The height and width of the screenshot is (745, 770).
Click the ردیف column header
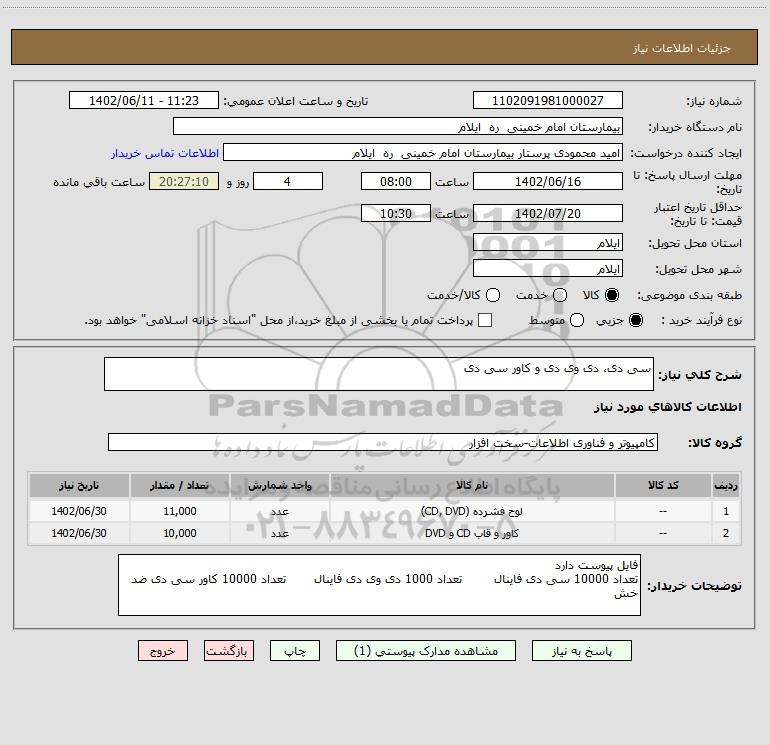[726, 485]
